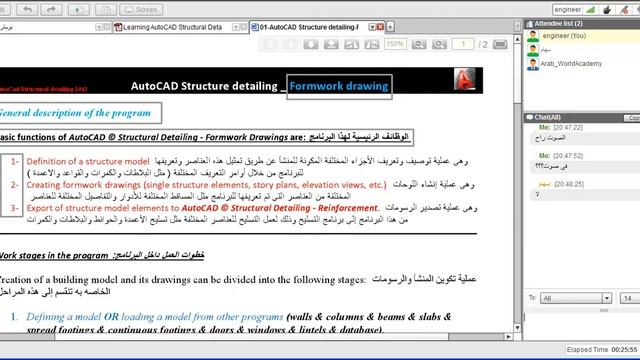Jump to last page icon in viewer toolbar
This screenshot has width=640, height=360.
[x=331, y=44]
